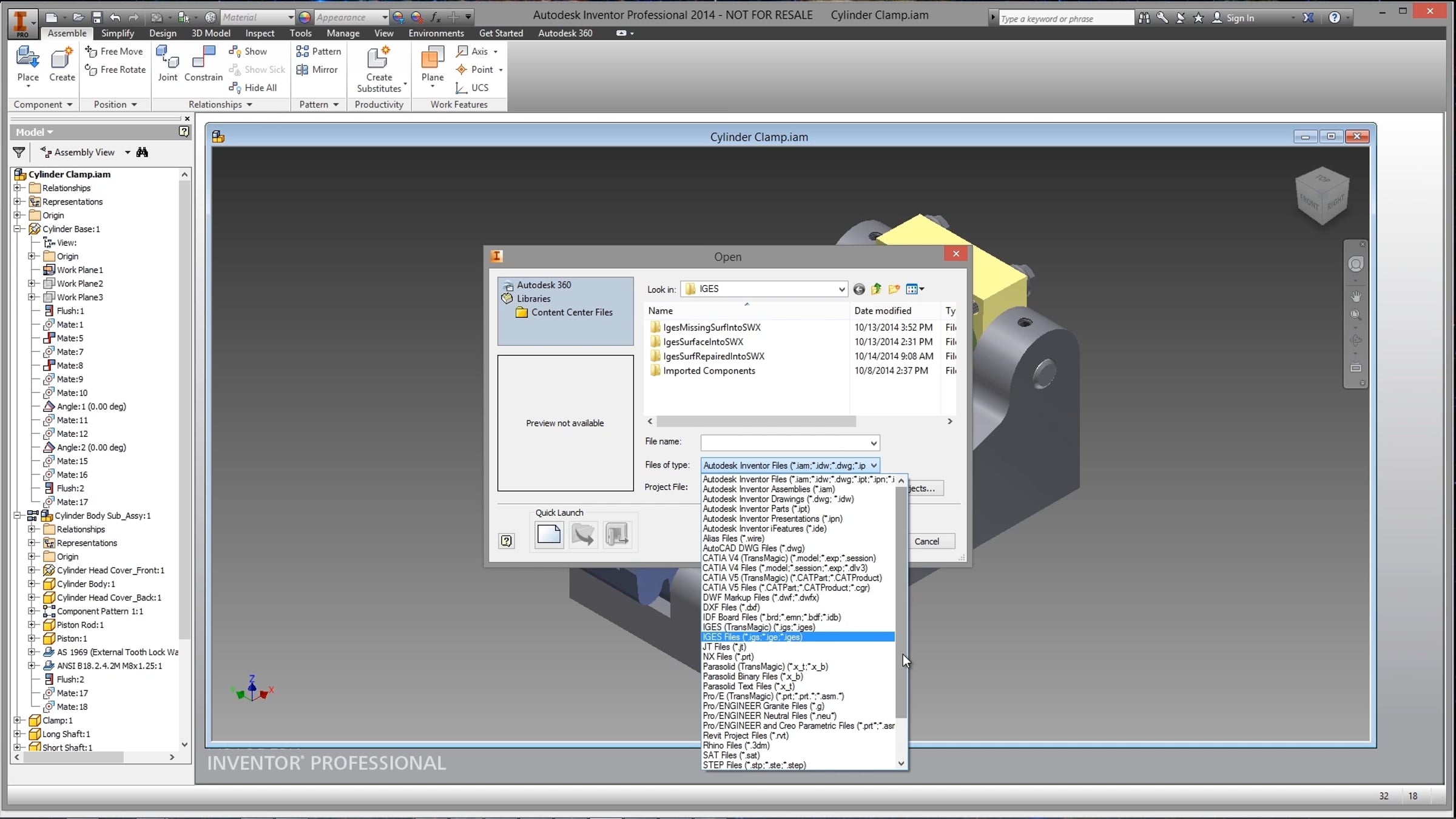The height and width of the screenshot is (819, 1456).
Task: Switch to the 3D Model ribbon tab
Action: click(x=211, y=33)
